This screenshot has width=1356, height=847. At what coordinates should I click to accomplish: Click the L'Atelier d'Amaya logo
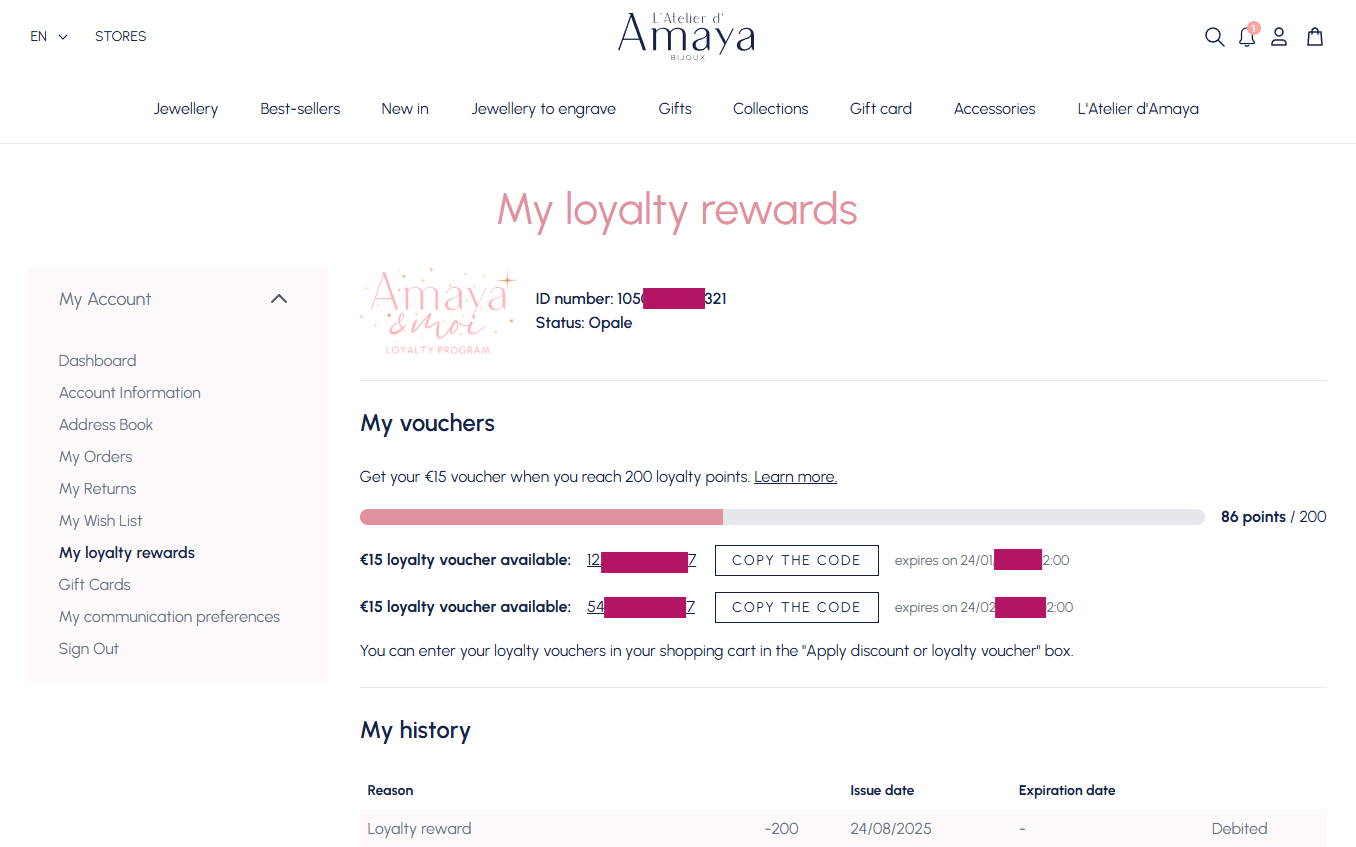(686, 37)
